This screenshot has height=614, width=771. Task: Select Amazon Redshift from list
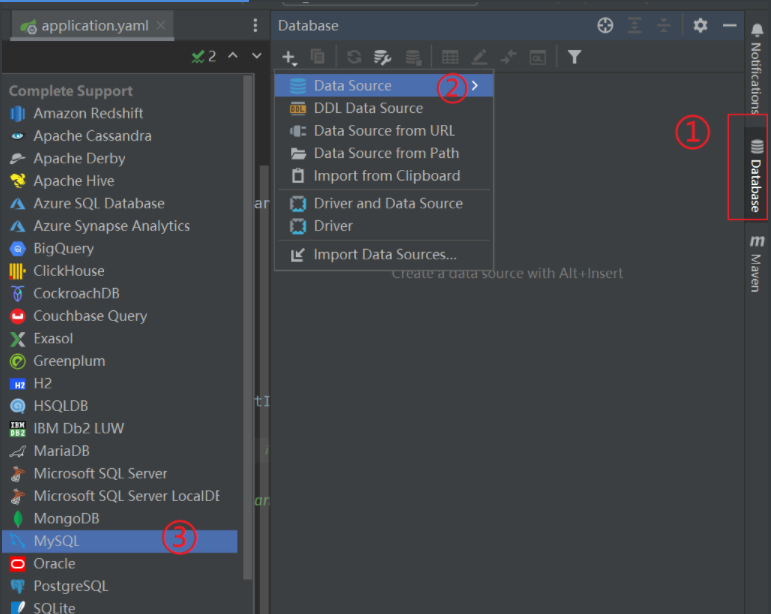120,113
